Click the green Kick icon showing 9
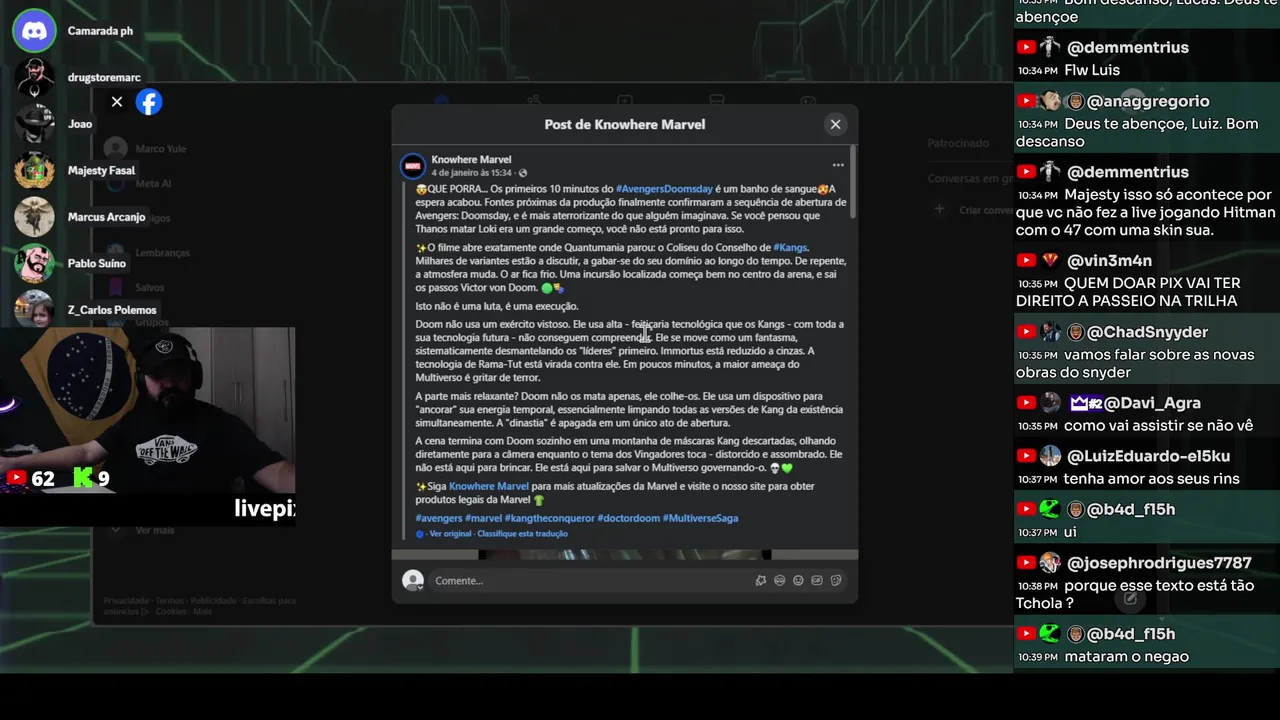1280x720 pixels. [82, 478]
